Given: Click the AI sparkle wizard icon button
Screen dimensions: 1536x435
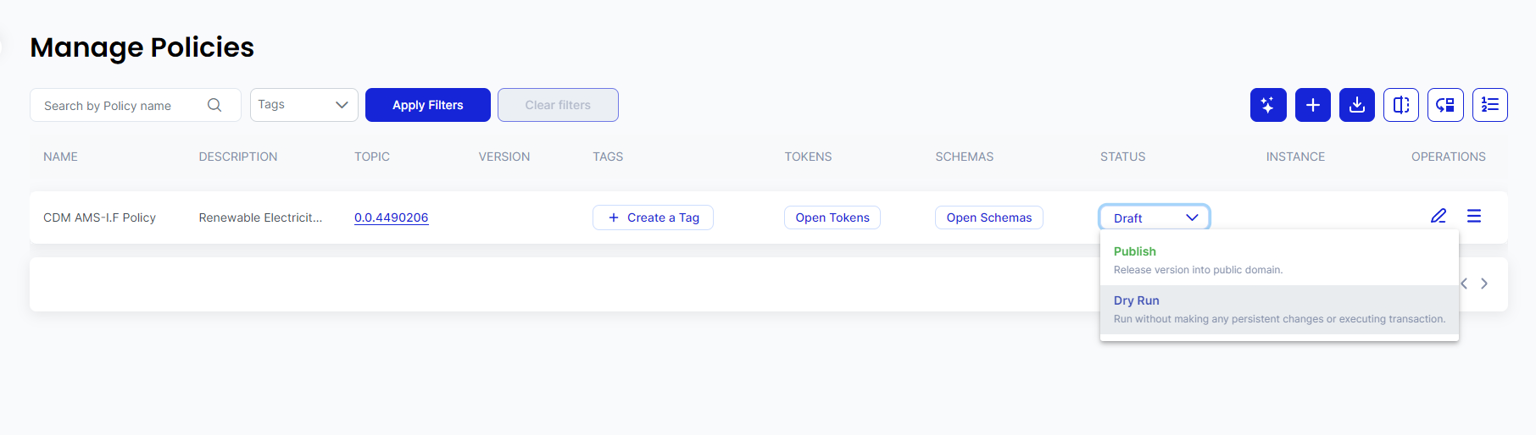Looking at the screenshot, I should pyautogui.click(x=1267, y=105).
